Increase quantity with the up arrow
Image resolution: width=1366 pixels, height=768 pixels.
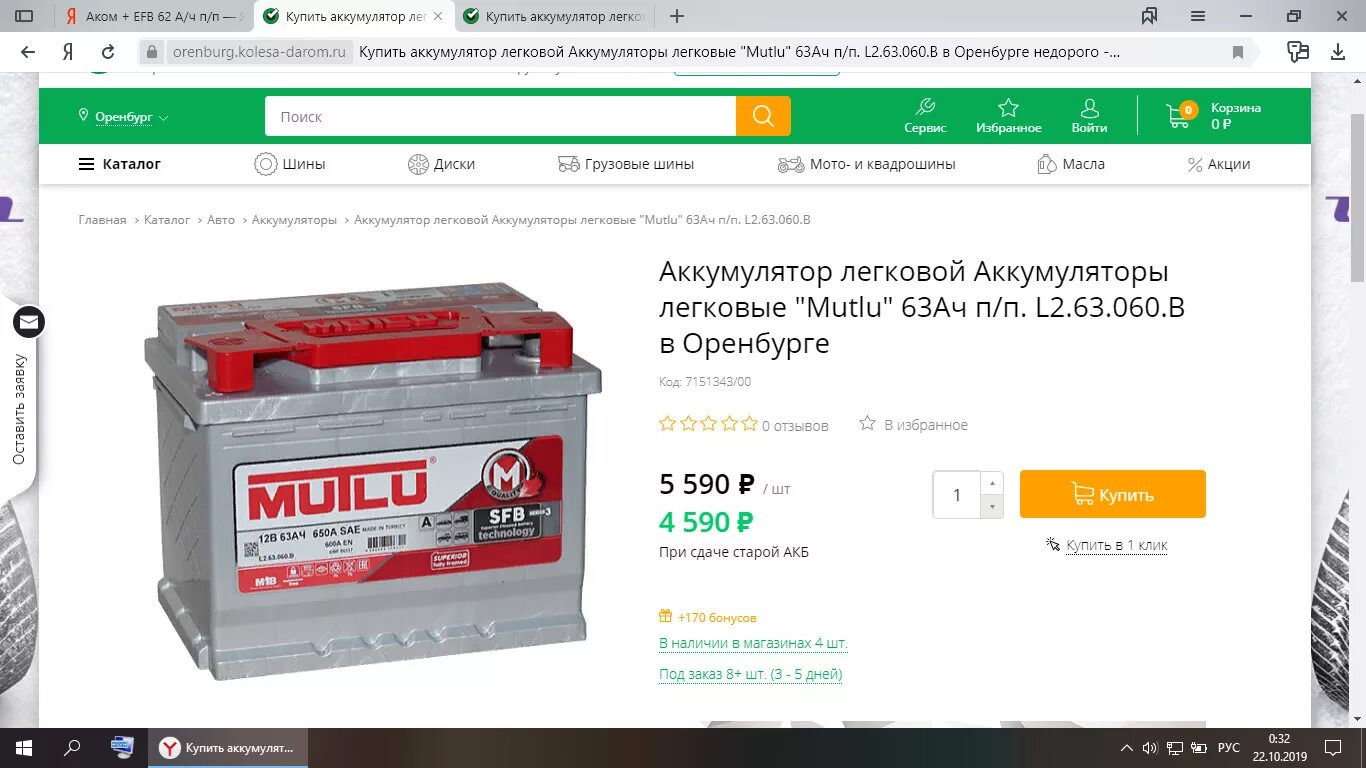click(992, 483)
